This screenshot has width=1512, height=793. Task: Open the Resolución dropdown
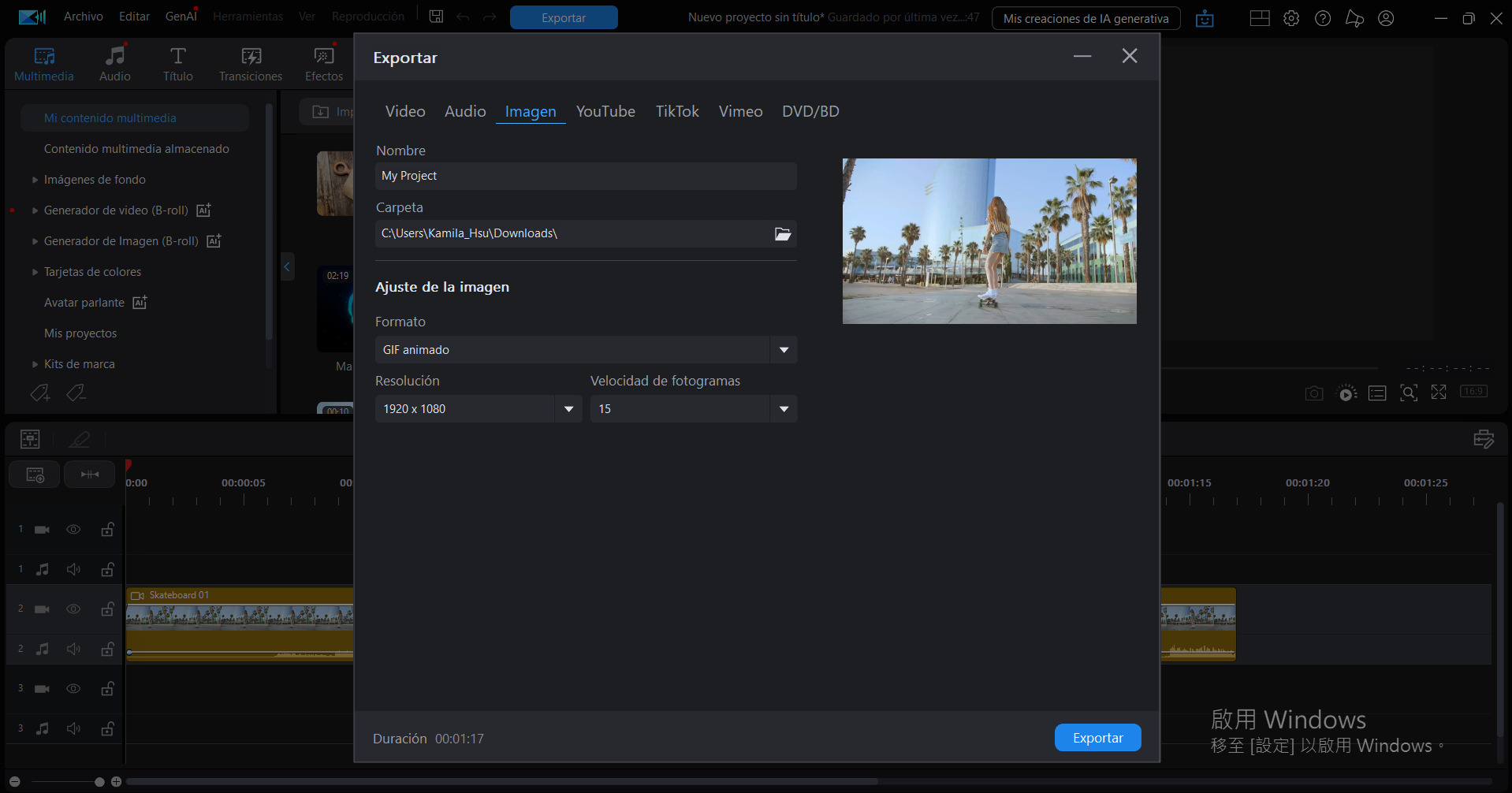coord(568,408)
